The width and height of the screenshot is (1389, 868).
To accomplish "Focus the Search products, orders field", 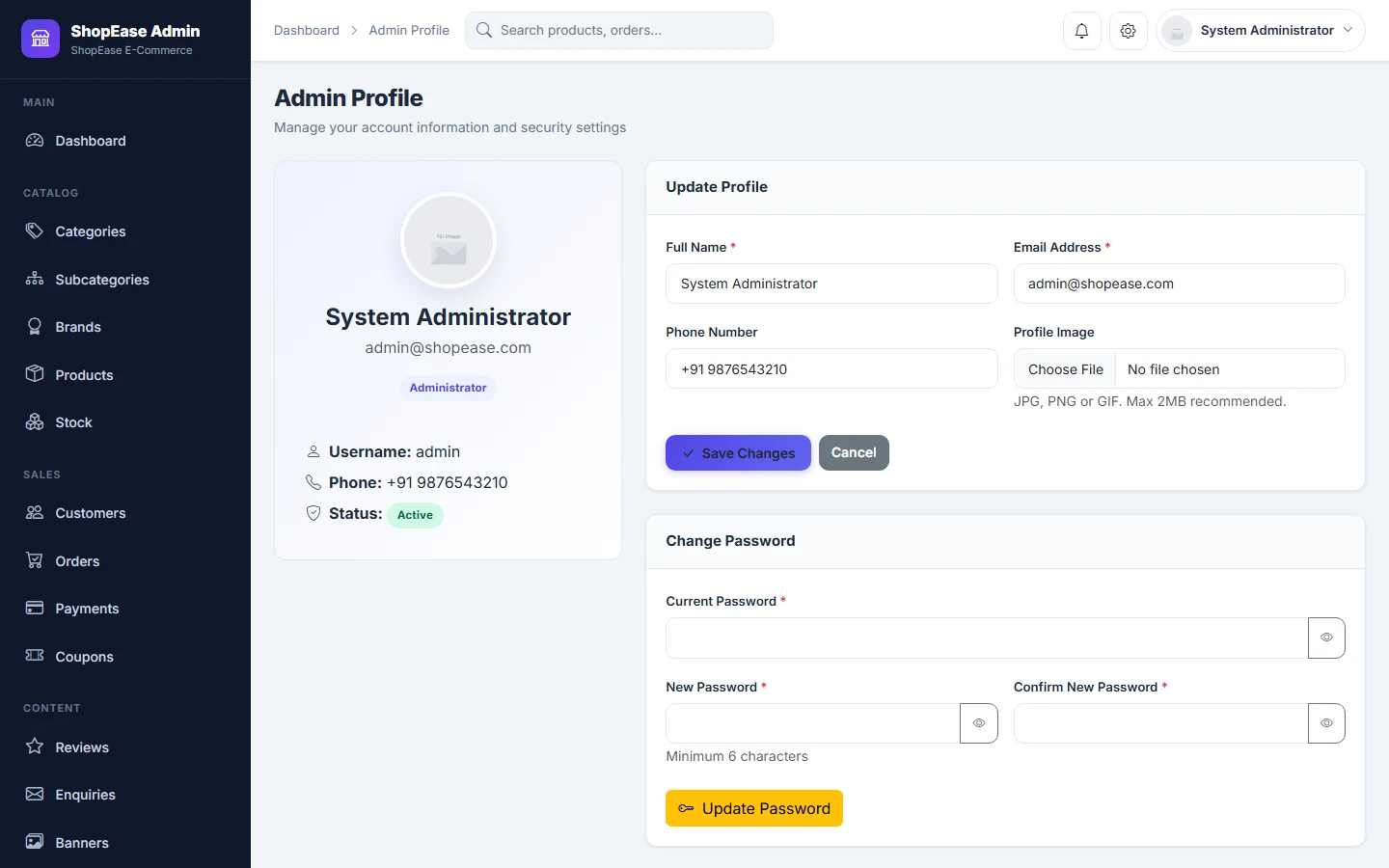I will [619, 30].
